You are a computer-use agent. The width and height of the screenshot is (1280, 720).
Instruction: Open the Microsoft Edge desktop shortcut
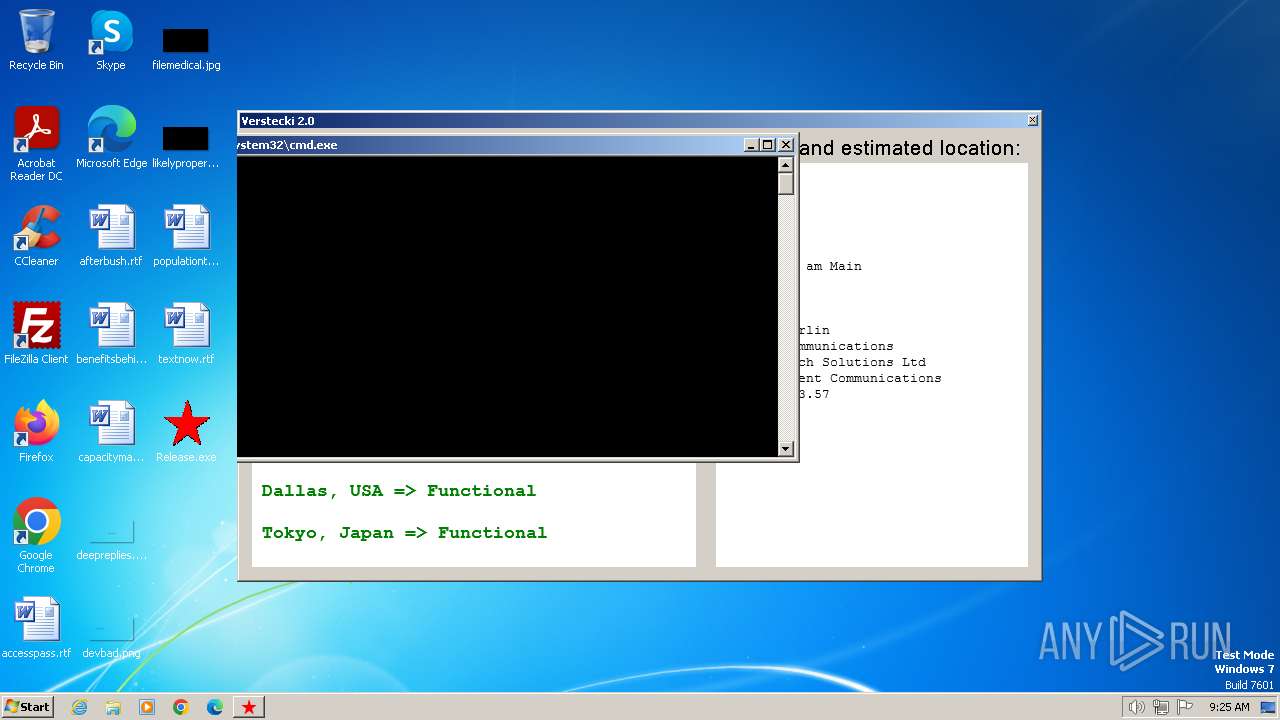pyautogui.click(x=111, y=138)
